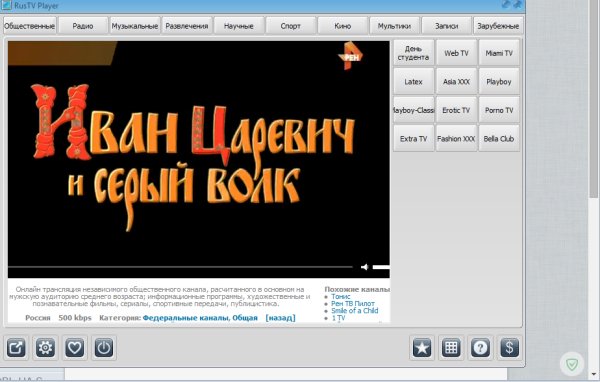
Task: Select the Web TV channel button
Action: click(x=457, y=53)
